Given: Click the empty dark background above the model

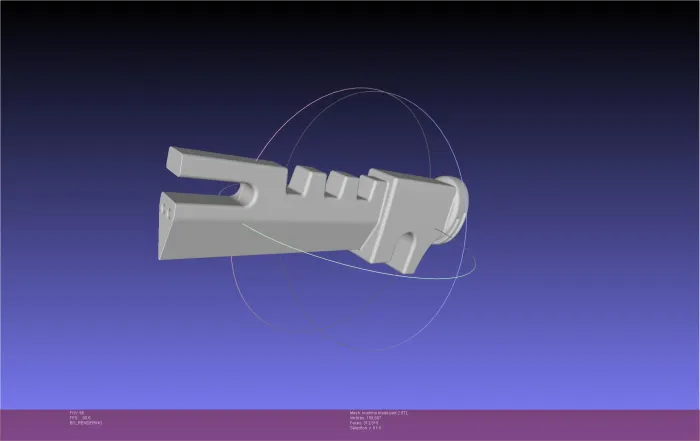Looking at the screenshot, I should click(348, 45).
